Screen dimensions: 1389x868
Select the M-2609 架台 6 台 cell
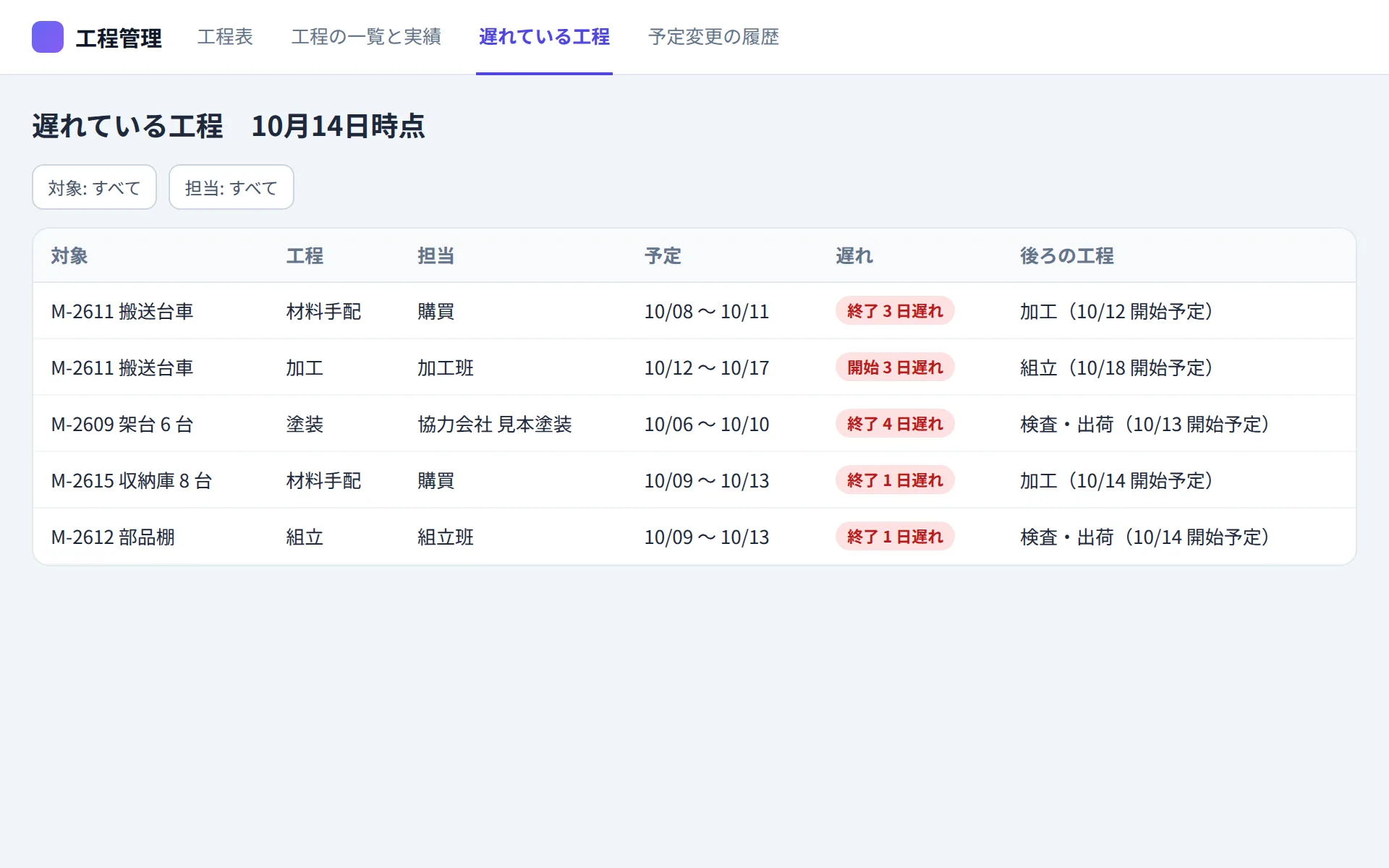point(122,425)
